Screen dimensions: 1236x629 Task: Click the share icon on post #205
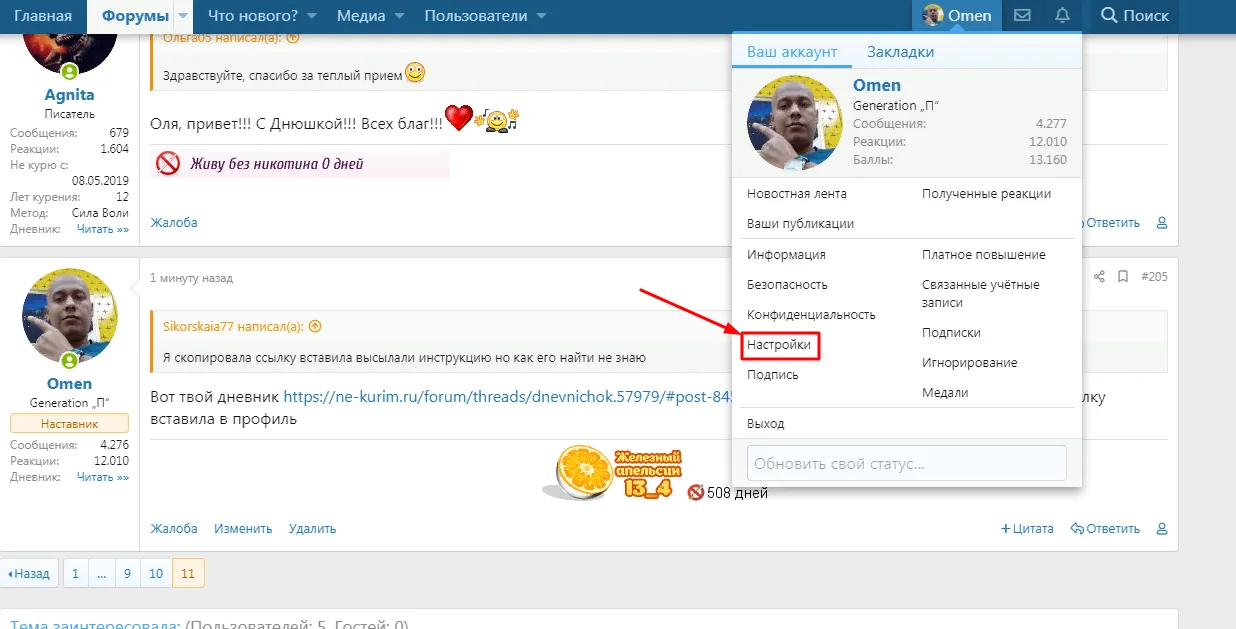[1099, 277]
